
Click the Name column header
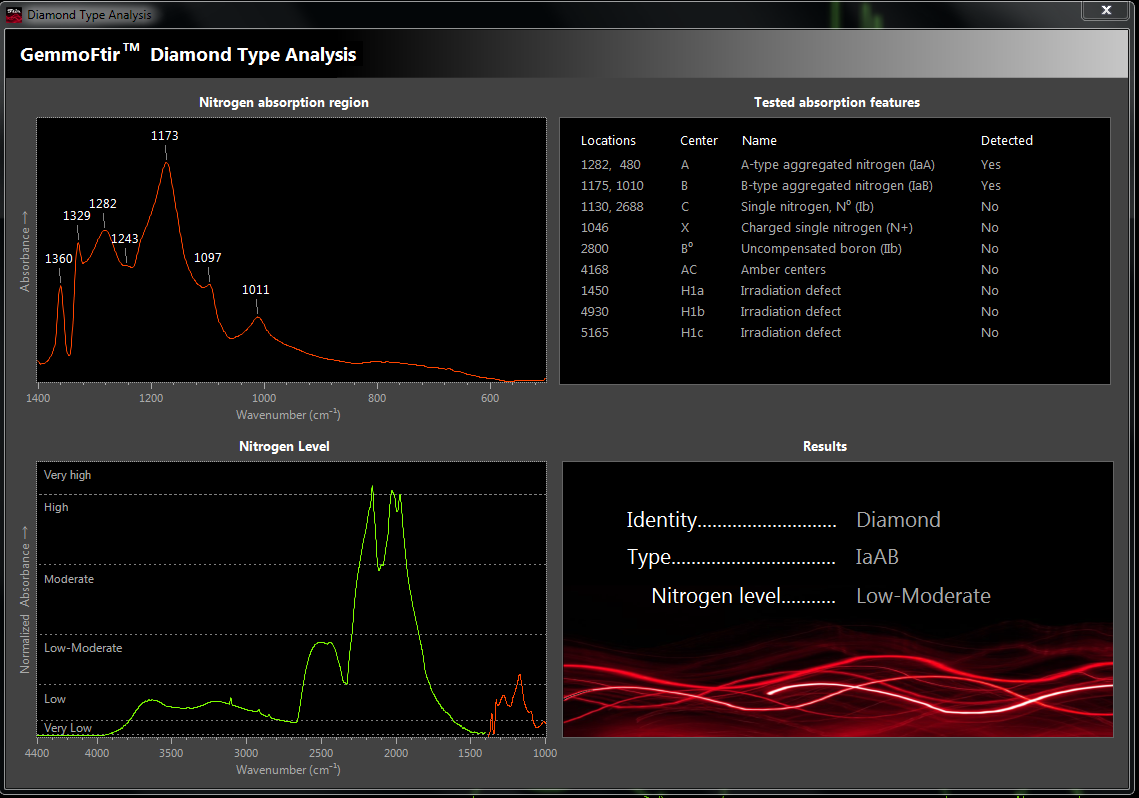[x=759, y=141]
